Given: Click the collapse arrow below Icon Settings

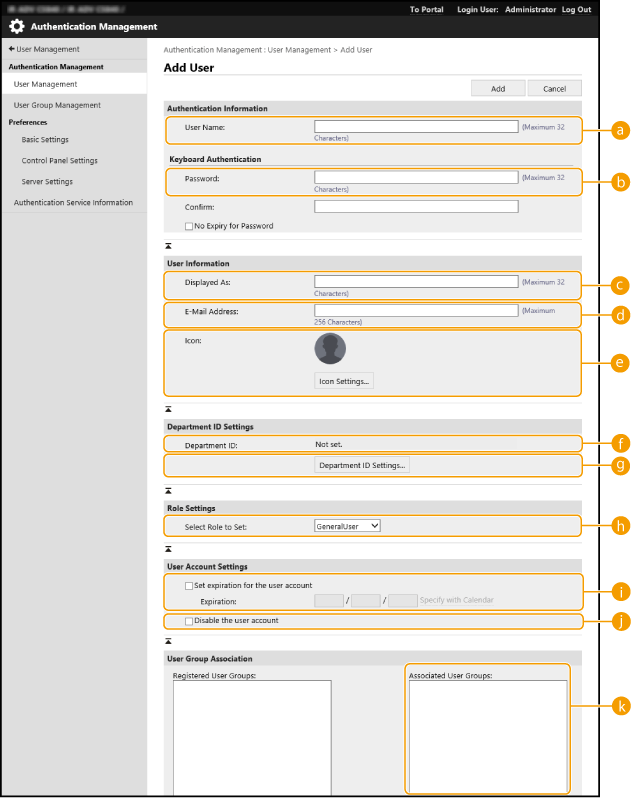Looking at the screenshot, I should click(168, 409).
